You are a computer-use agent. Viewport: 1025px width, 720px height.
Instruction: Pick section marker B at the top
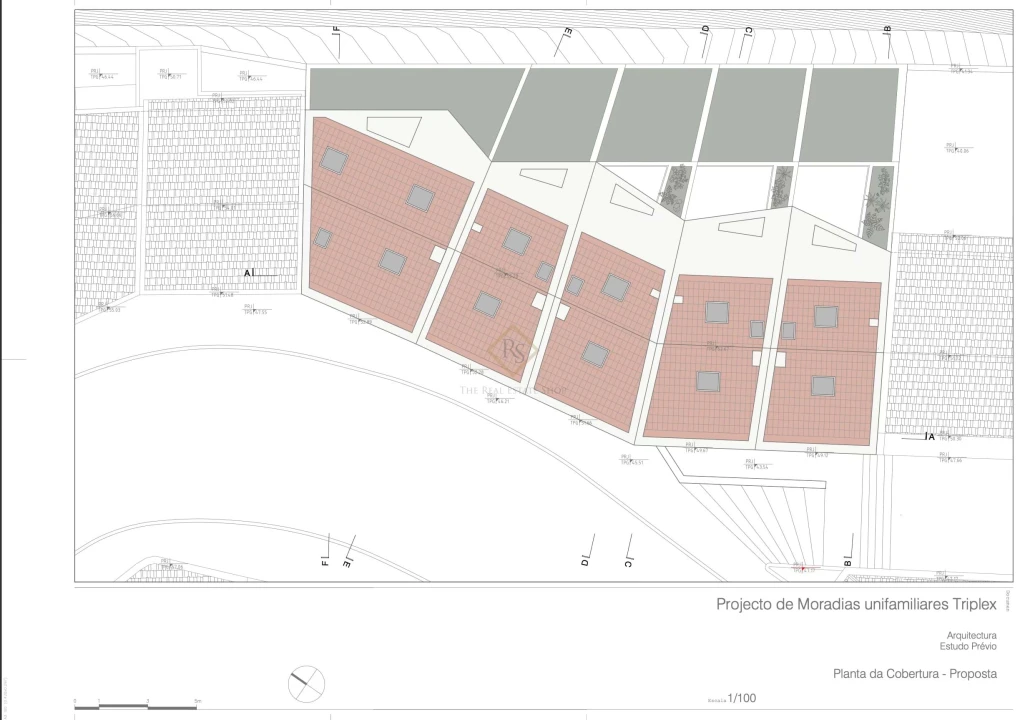[x=887, y=30]
